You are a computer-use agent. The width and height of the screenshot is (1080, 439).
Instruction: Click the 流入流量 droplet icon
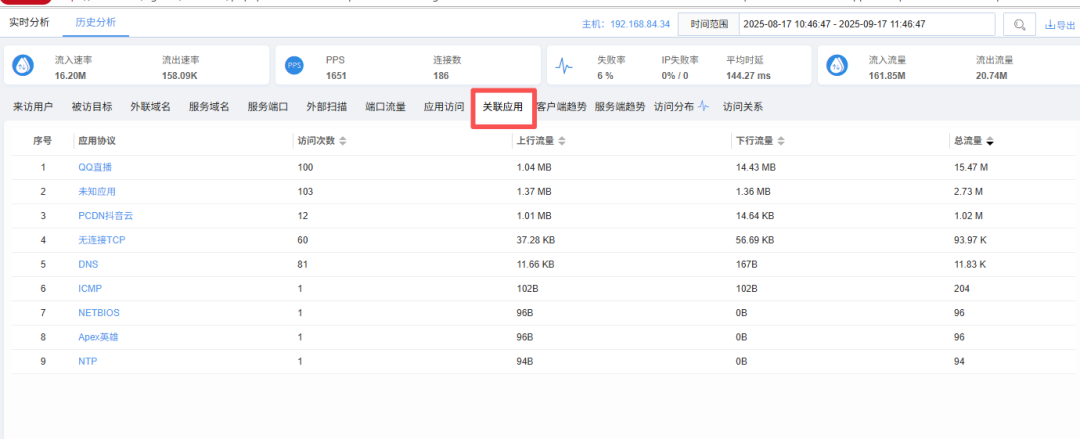(x=837, y=65)
